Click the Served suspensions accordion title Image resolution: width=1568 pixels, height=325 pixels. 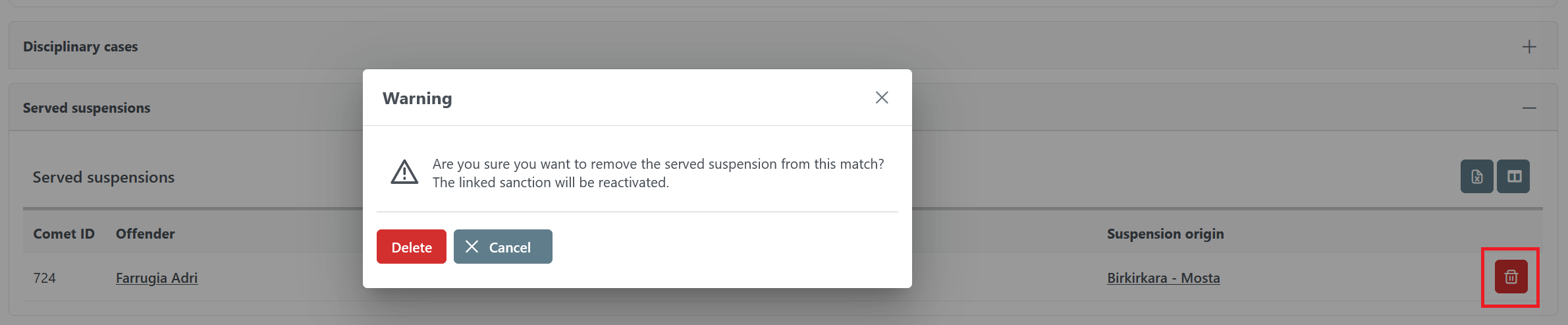click(86, 108)
